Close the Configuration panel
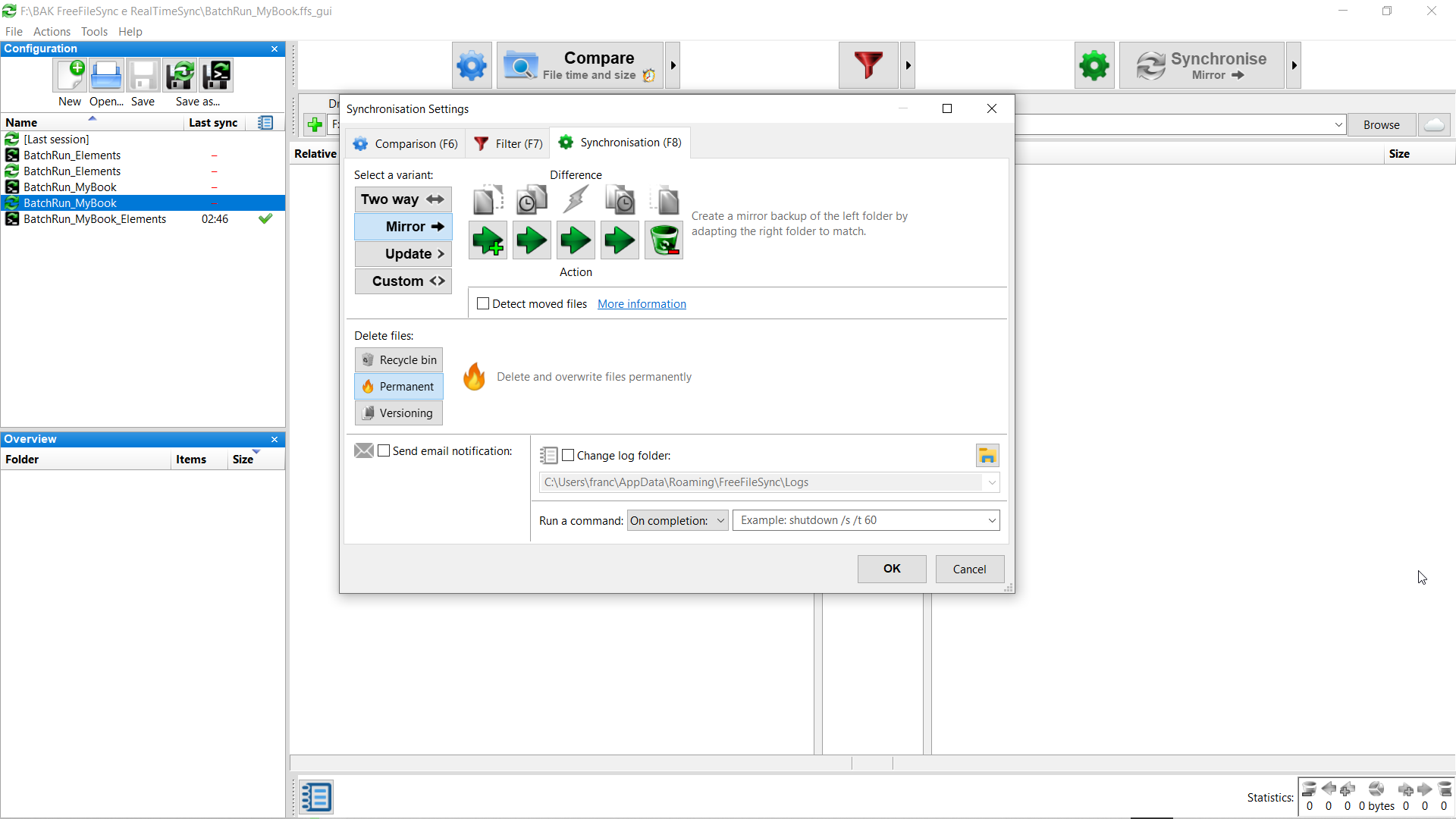 pos(275,49)
